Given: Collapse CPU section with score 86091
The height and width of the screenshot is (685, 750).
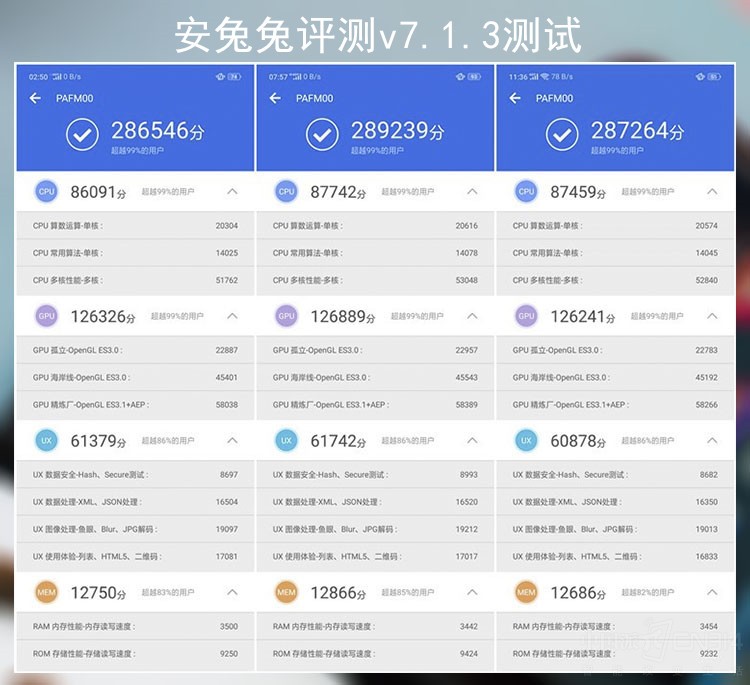Looking at the screenshot, I should point(232,191).
